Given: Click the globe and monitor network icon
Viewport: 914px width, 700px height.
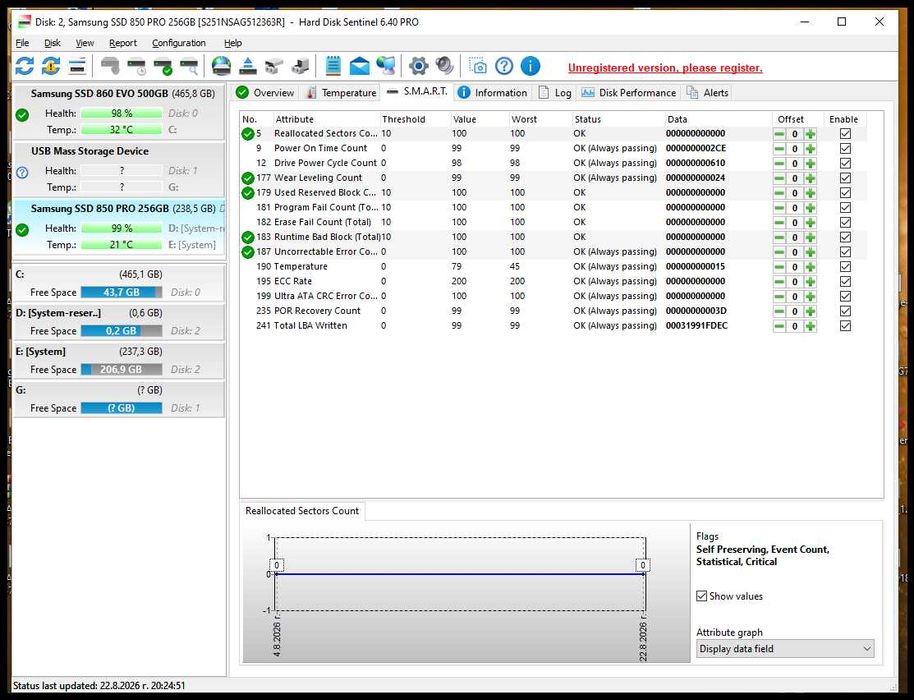Looking at the screenshot, I should (x=385, y=66).
